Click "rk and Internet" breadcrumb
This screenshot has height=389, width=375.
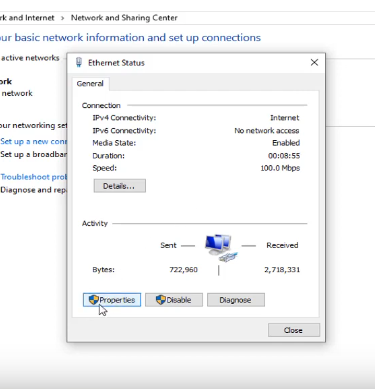point(27,18)
